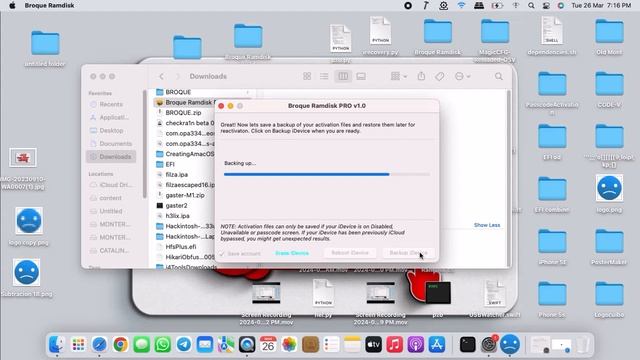Open Podcasts from the Dock

click(x=416, y=345)
